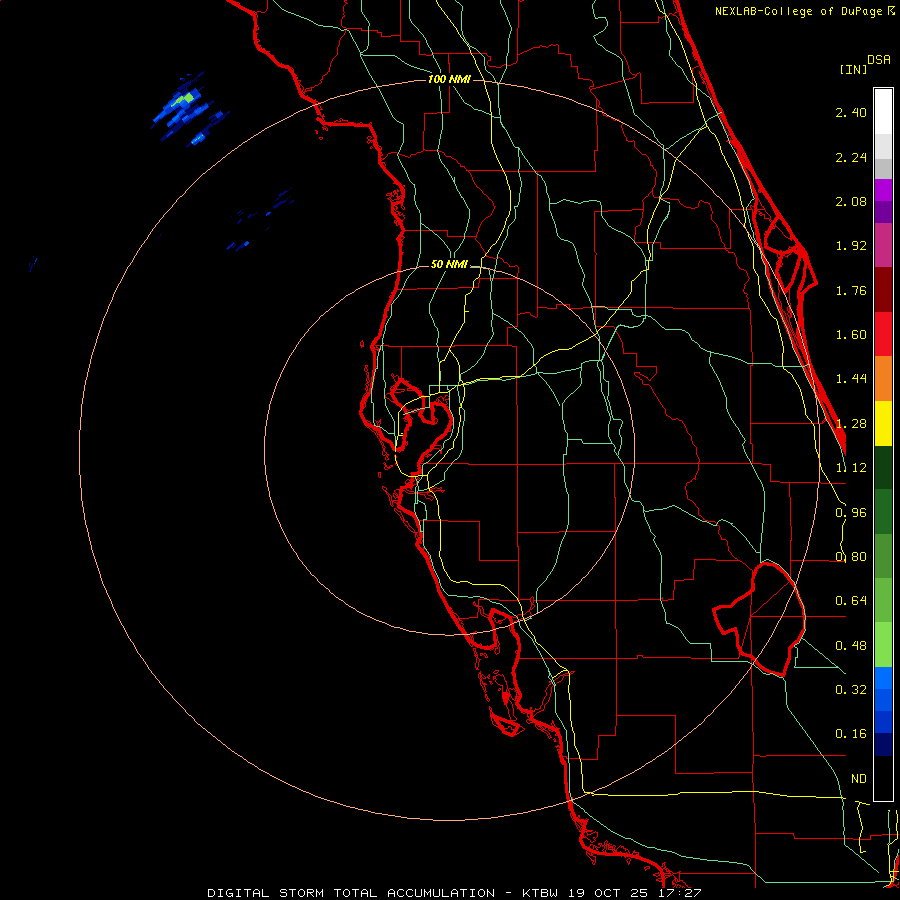
Task: Click the 0.32 legend value
Action: click(851, 690)
